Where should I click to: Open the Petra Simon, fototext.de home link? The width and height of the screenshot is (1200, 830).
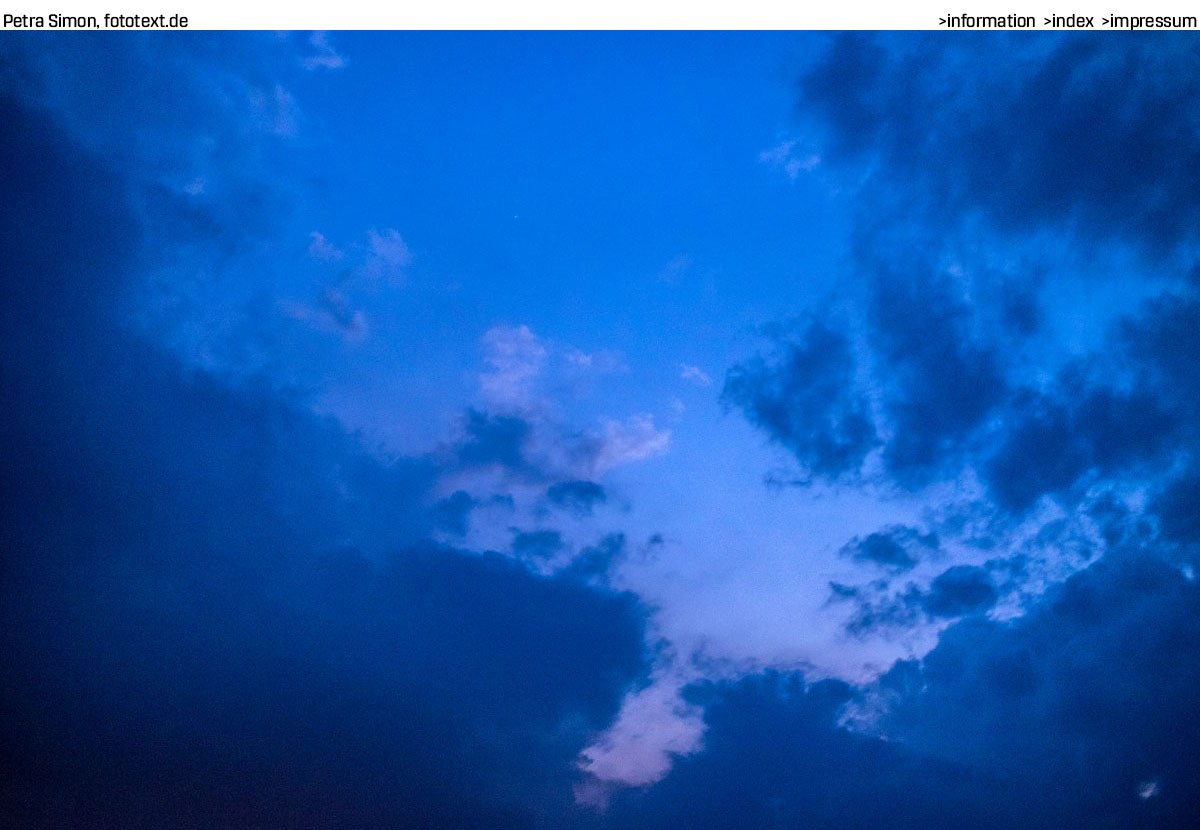95,21
